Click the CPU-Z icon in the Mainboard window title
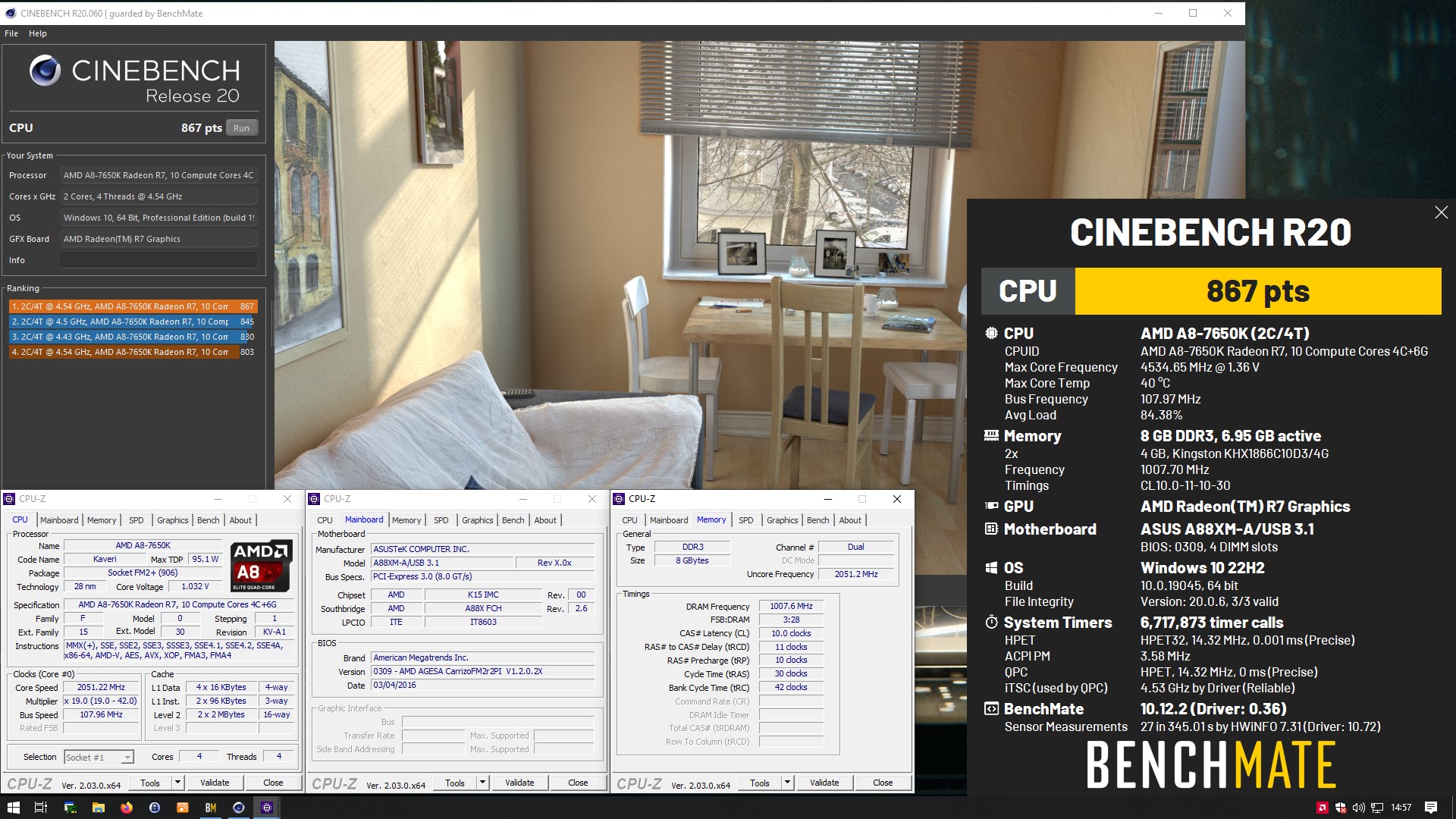Image resolution: width=1456 pixels, height=819 pixels. tap(314, 498)
